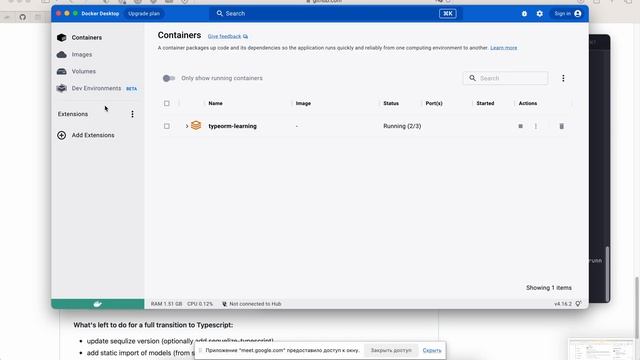Click the CPU usage indicator
The width and height of the screenshot is (640, 360).
[x=200, y=304]
